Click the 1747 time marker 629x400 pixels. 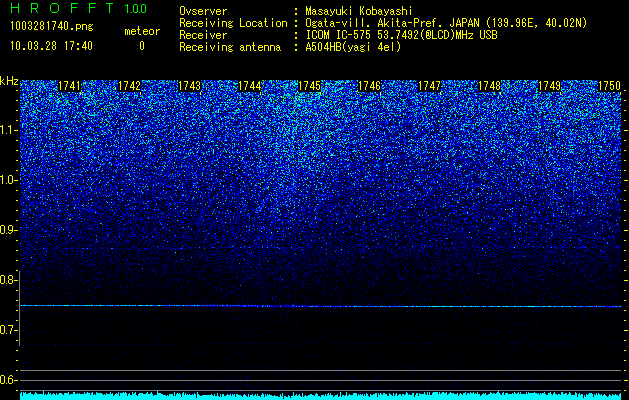[430, 86]
